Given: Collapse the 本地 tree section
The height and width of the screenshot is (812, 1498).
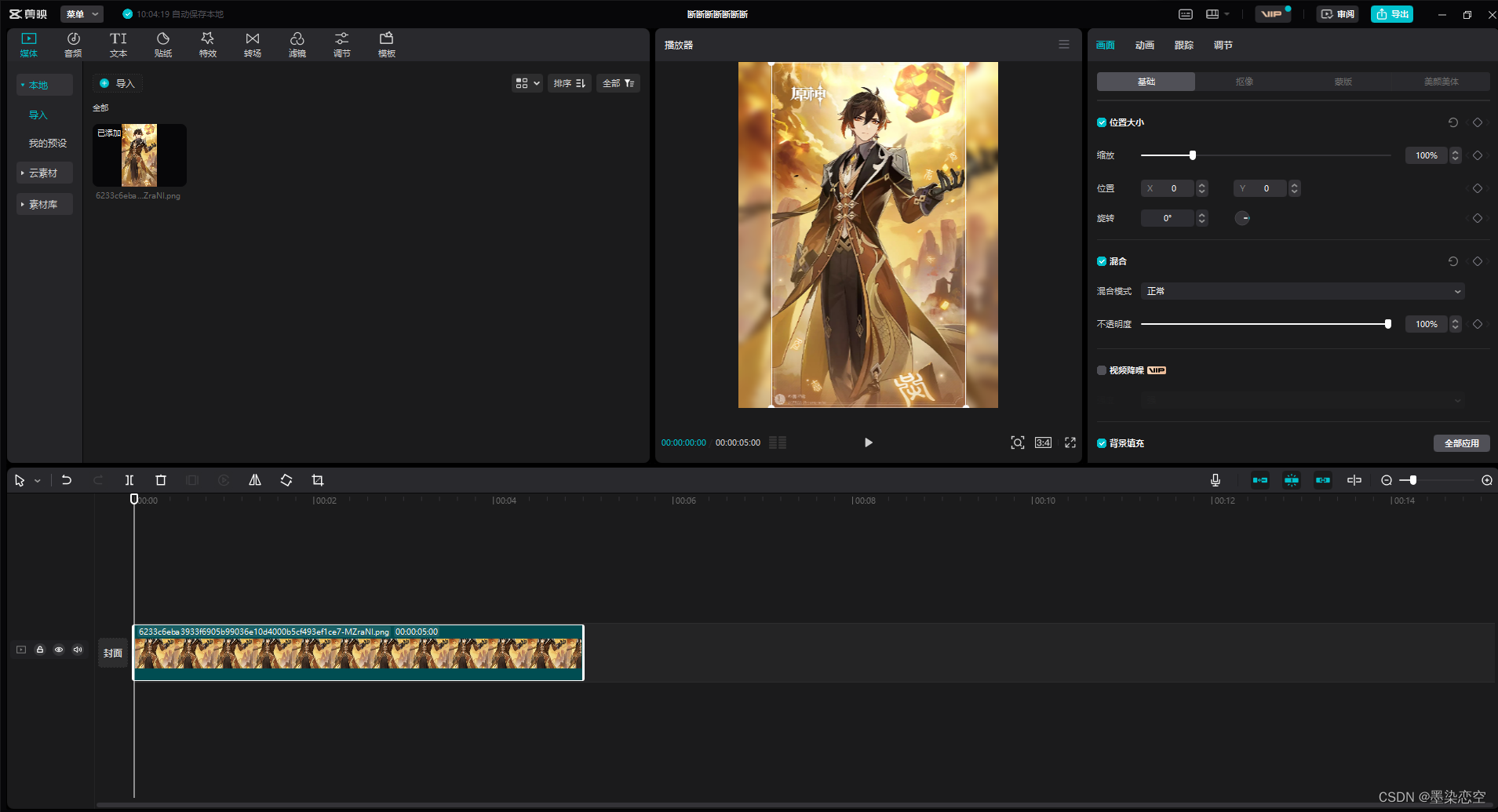Looking at the screenshot, I should pos(45,85).
